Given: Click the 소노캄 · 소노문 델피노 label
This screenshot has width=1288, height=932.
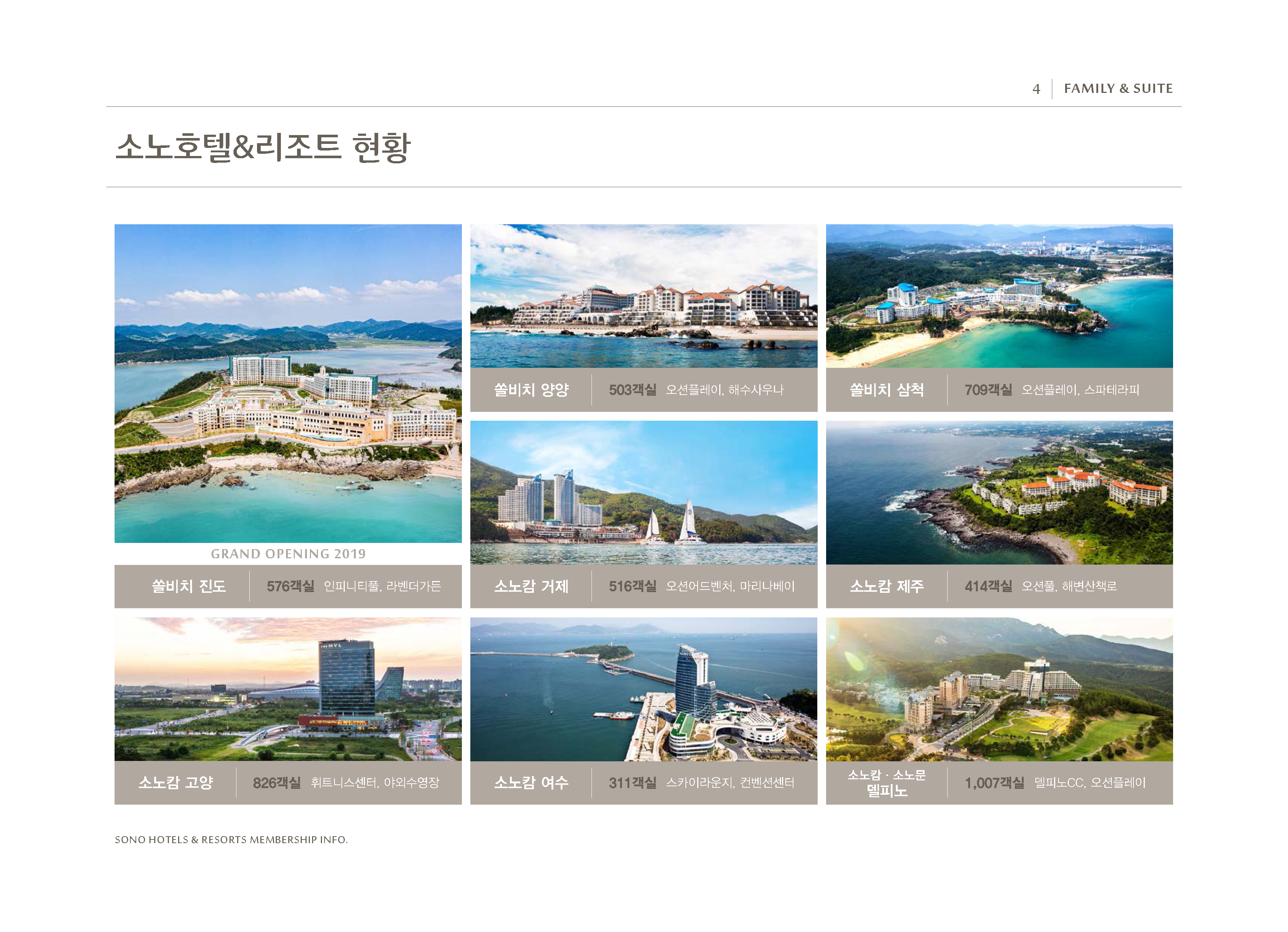Looking at the screenshot, I should 886,783.
